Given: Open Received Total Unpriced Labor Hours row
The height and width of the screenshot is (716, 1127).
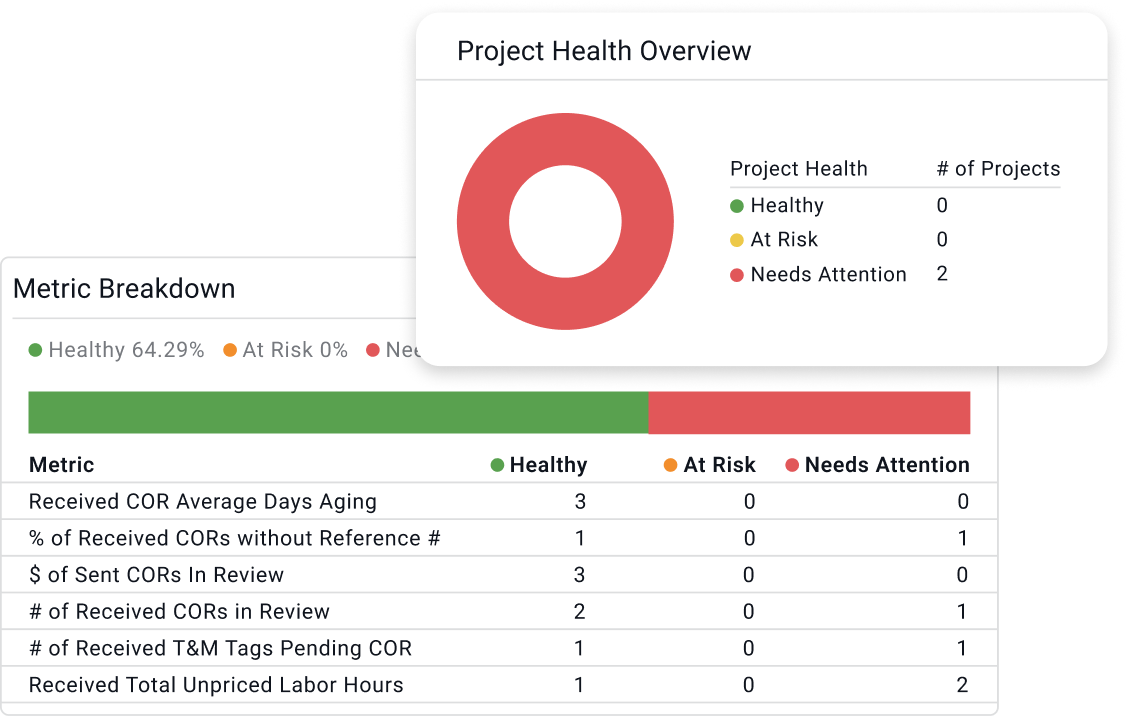Looking at the screenshot, I should (216, 685).
